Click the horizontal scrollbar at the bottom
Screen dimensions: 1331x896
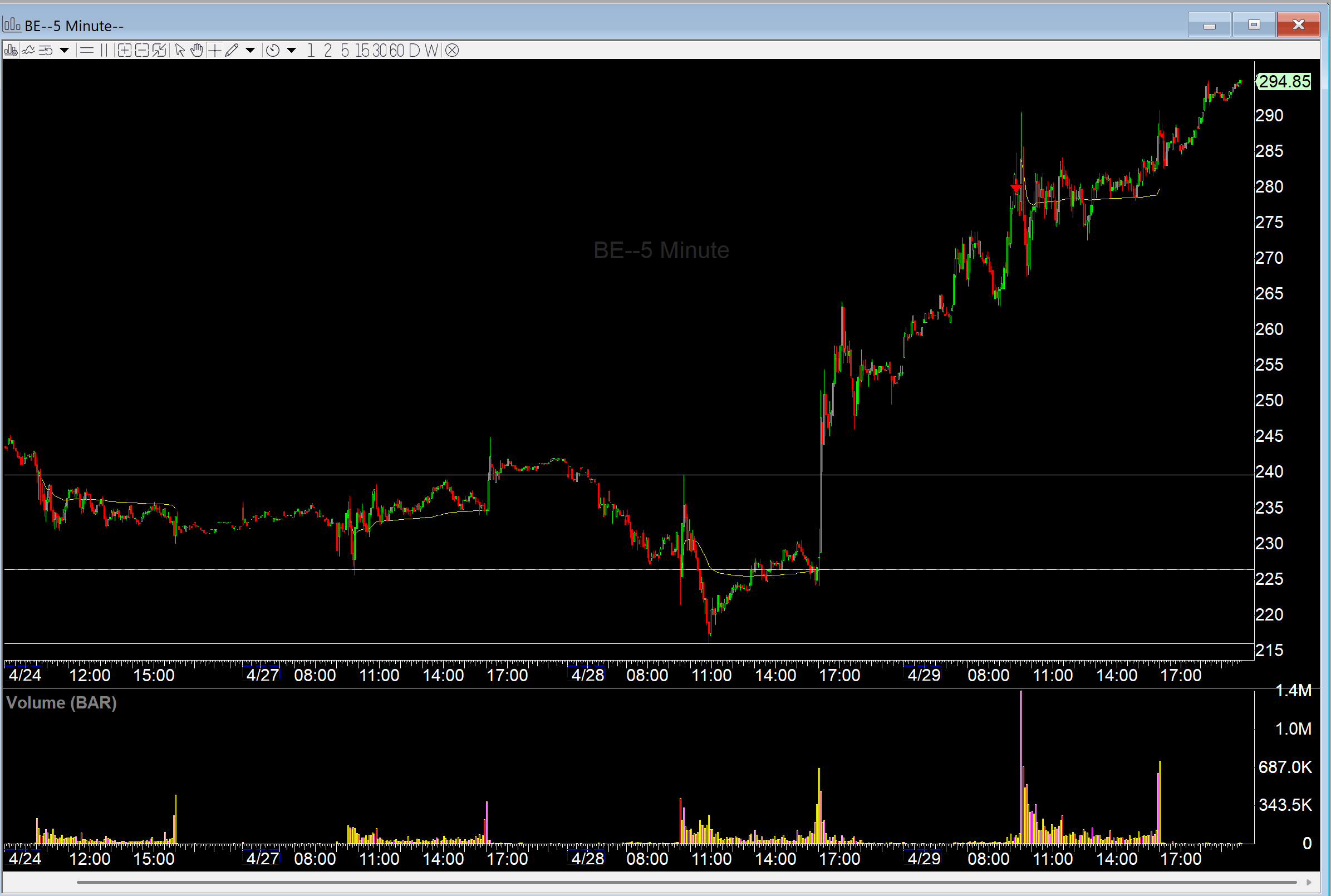pyautogui.click(x=686, y=882)
